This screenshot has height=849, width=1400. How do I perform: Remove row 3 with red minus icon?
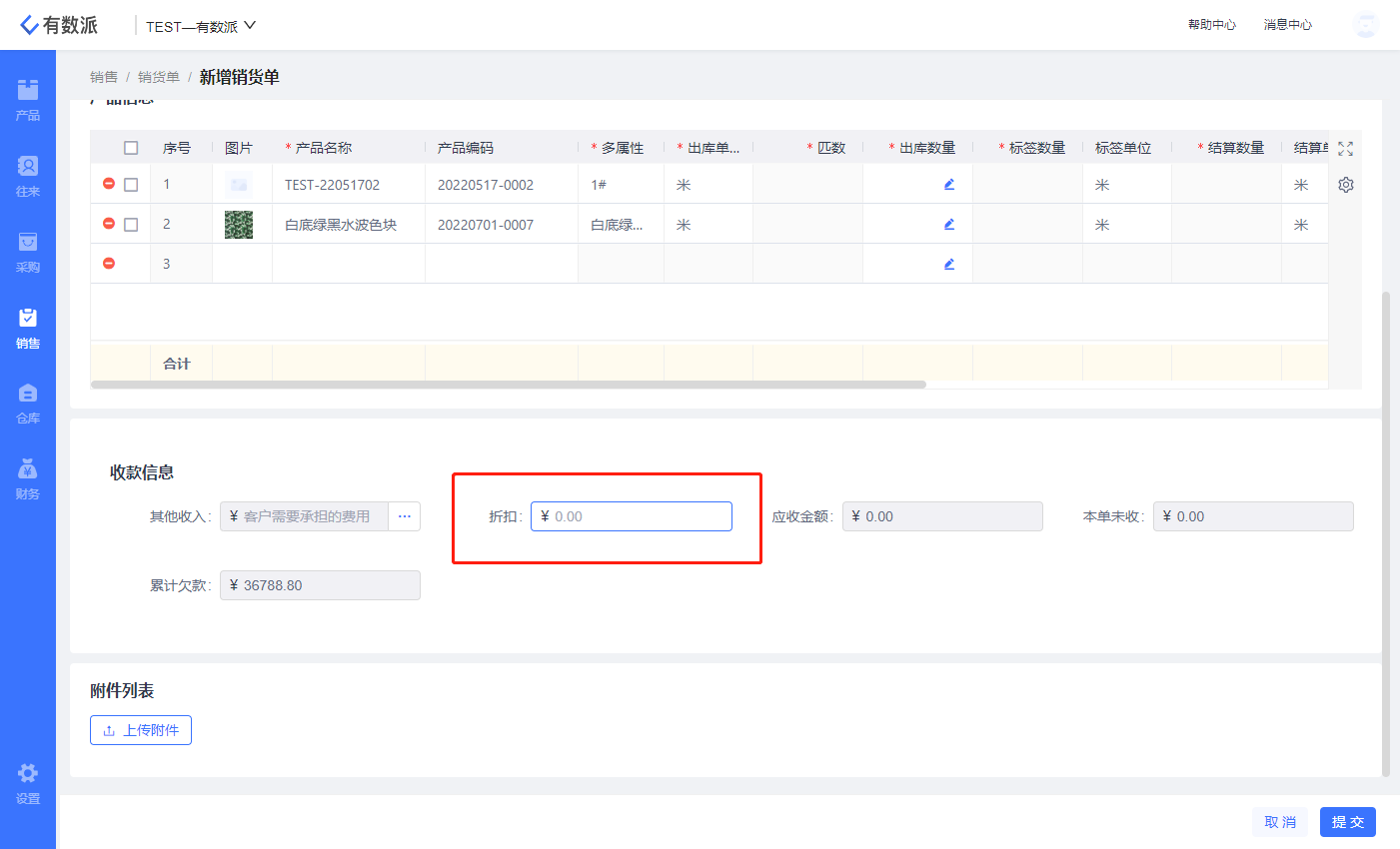click(x=109, y=264)
